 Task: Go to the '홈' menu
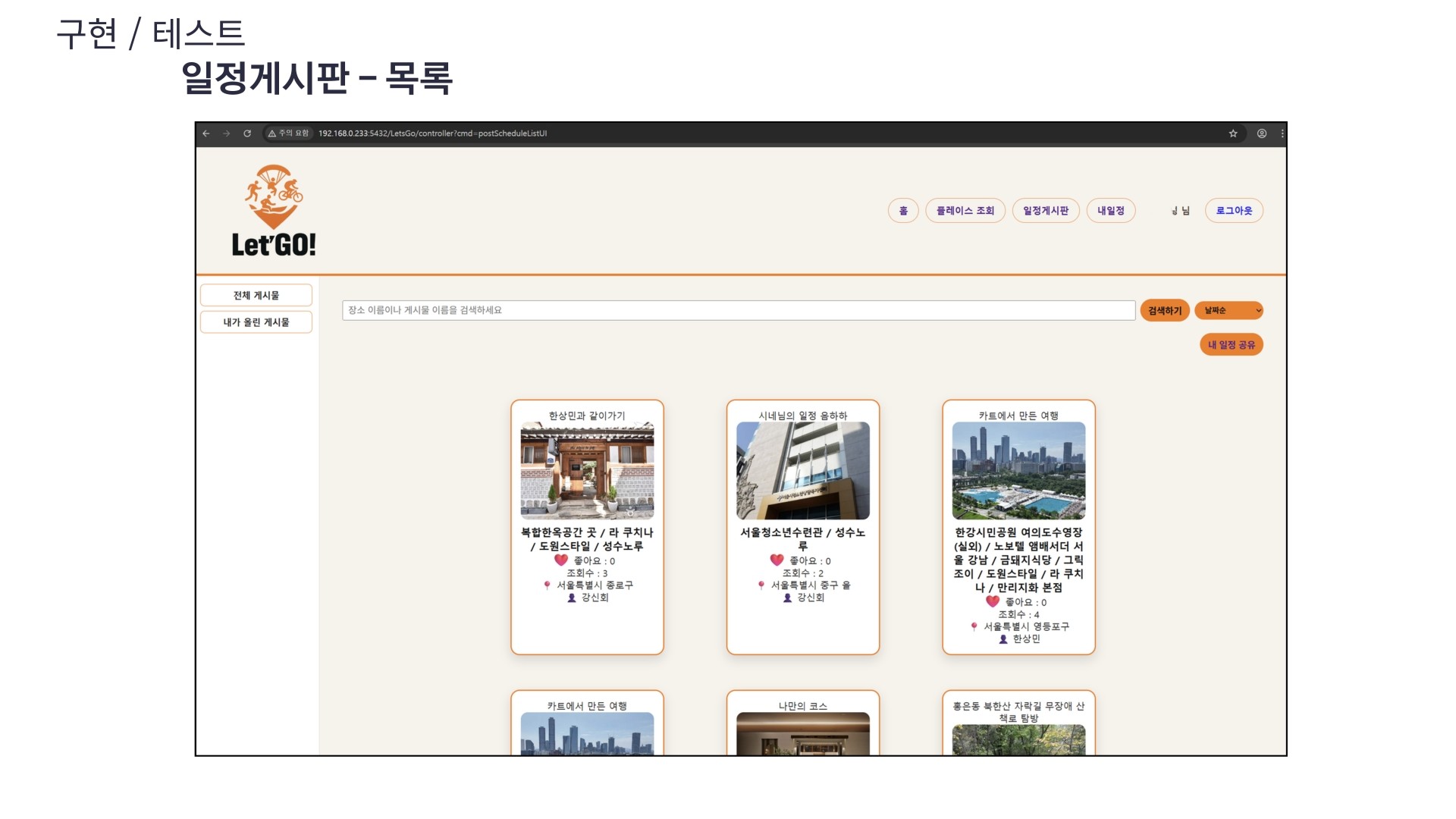coord(903,211)
